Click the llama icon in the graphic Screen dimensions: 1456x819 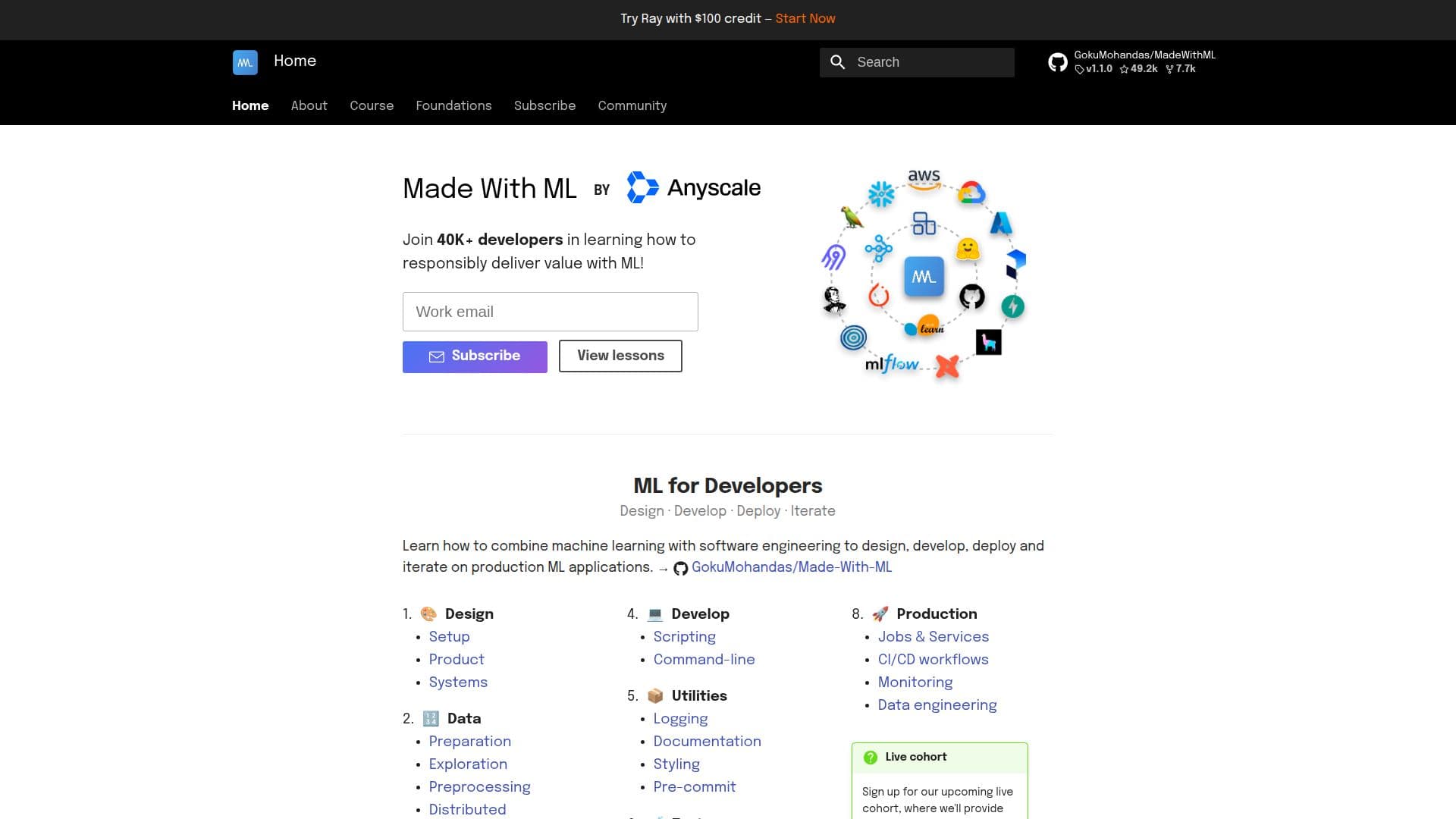coord(988,342)
